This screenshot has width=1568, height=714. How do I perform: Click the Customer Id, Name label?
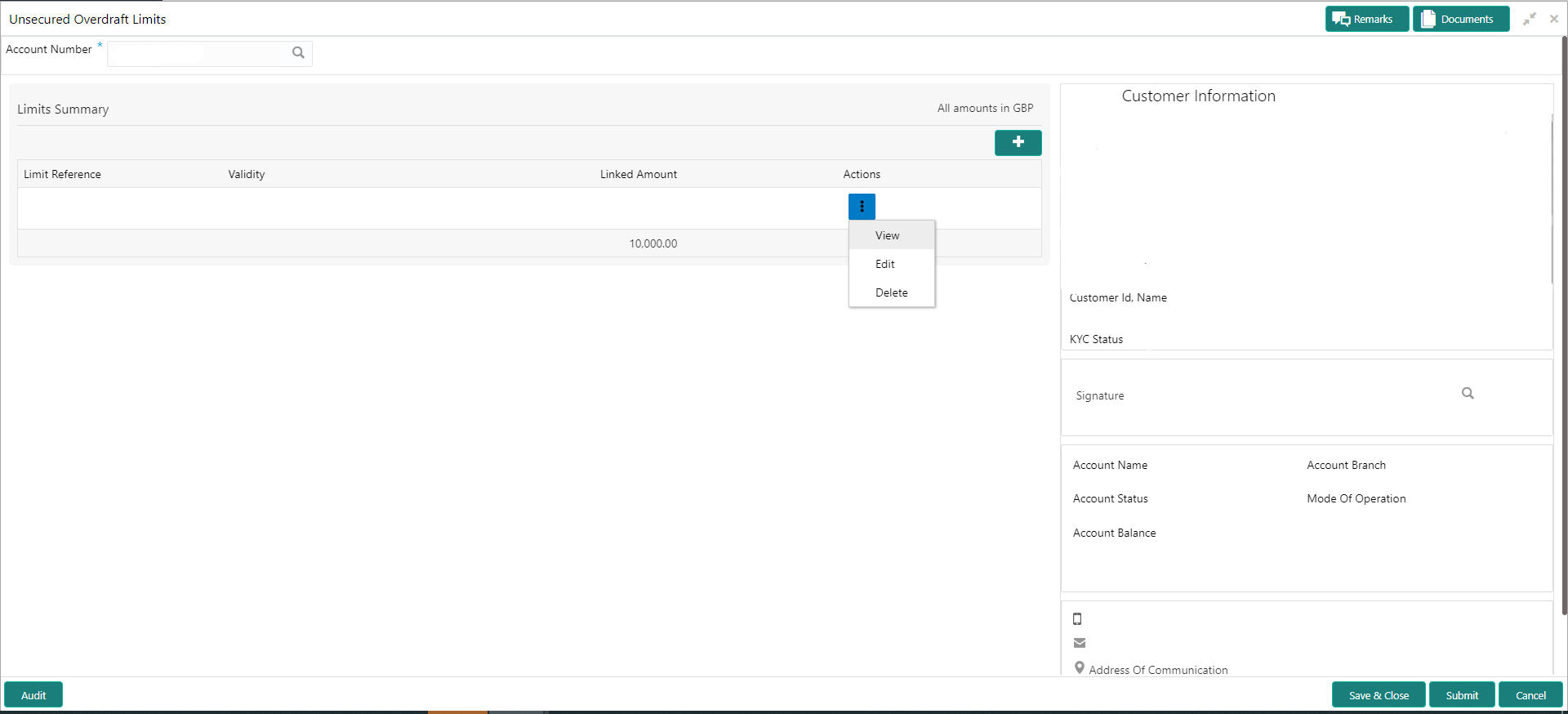(1118, 297)
